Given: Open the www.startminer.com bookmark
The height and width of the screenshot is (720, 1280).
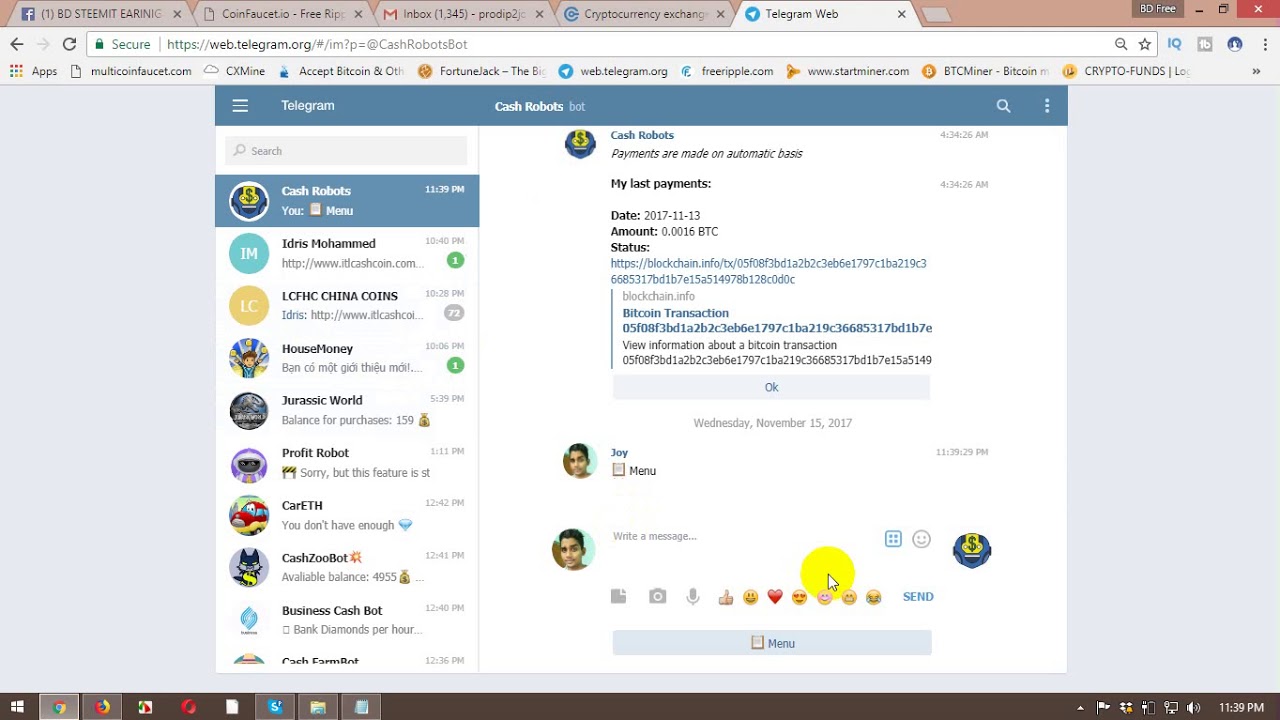Looking at the screenshot, I should click(848, 71).
